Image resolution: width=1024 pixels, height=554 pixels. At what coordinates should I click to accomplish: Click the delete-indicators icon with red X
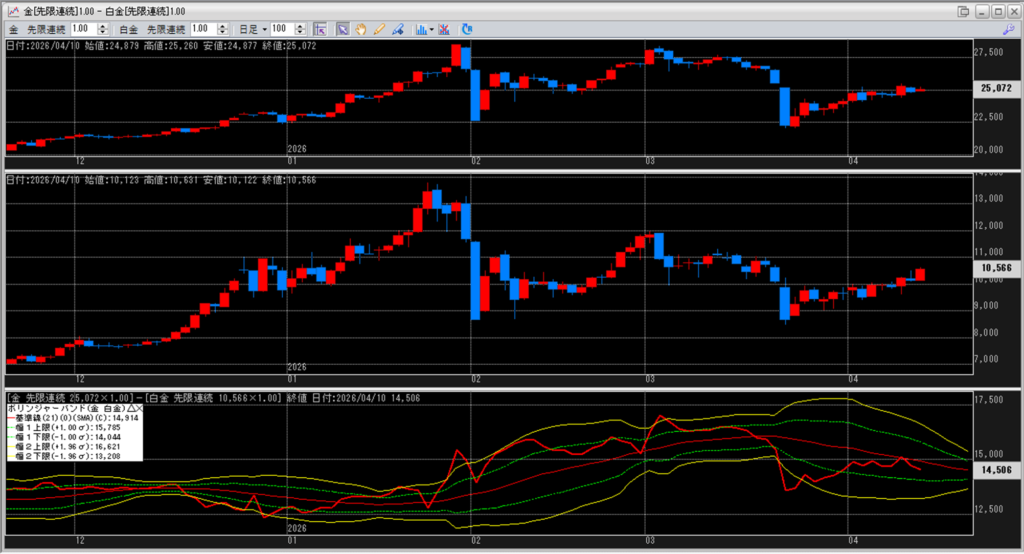[444, 29]
